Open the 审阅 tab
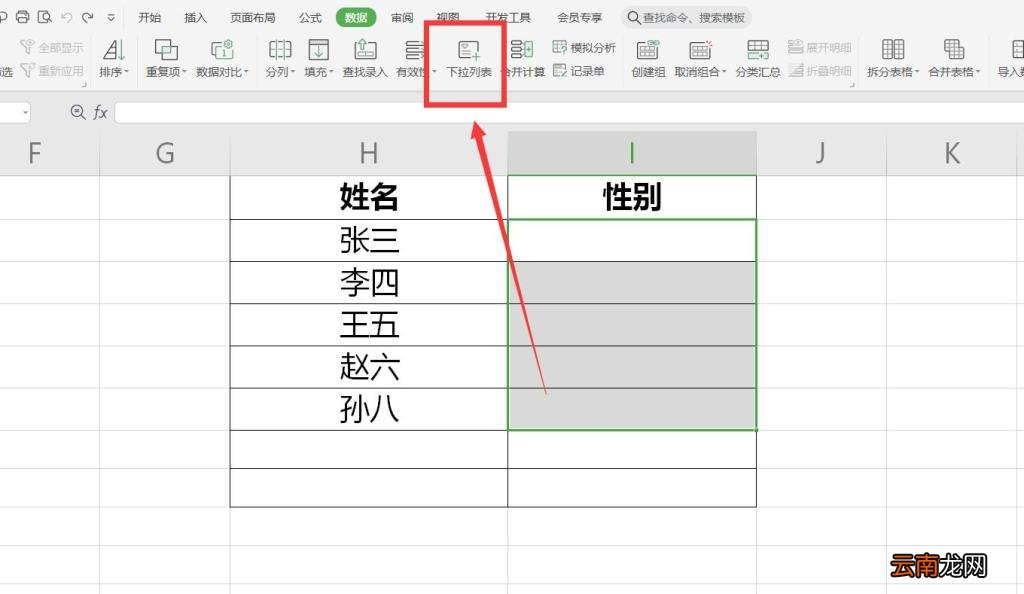 402,18
